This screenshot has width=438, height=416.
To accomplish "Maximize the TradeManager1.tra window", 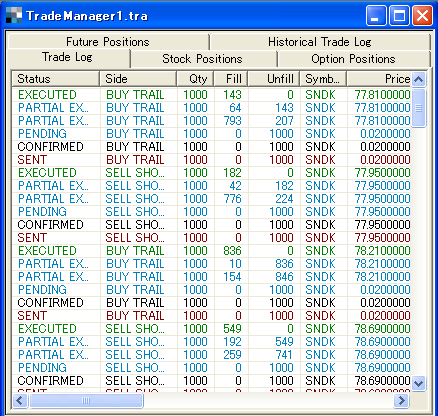I will click(399, 15).
